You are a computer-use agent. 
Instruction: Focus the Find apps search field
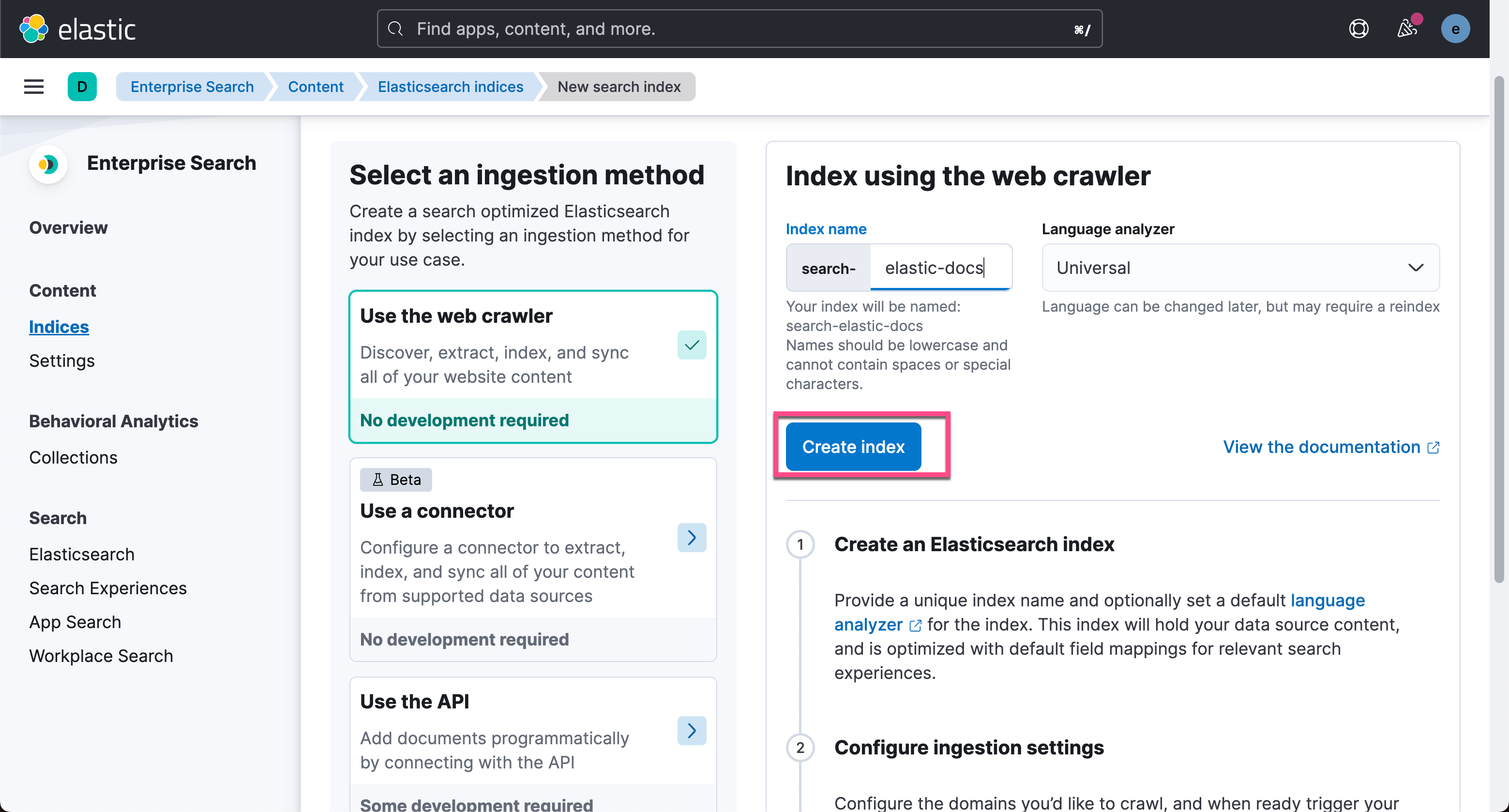coord(739,29)
